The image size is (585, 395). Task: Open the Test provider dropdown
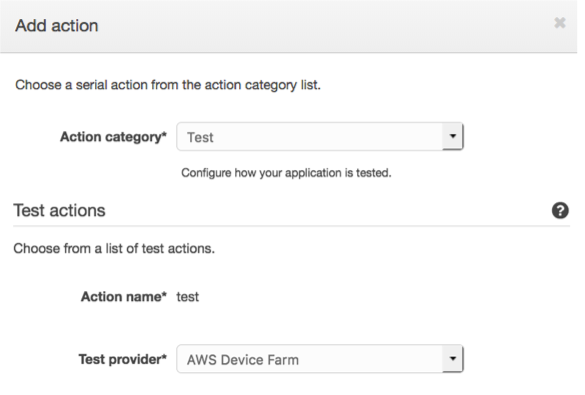(x=320, y=359)
